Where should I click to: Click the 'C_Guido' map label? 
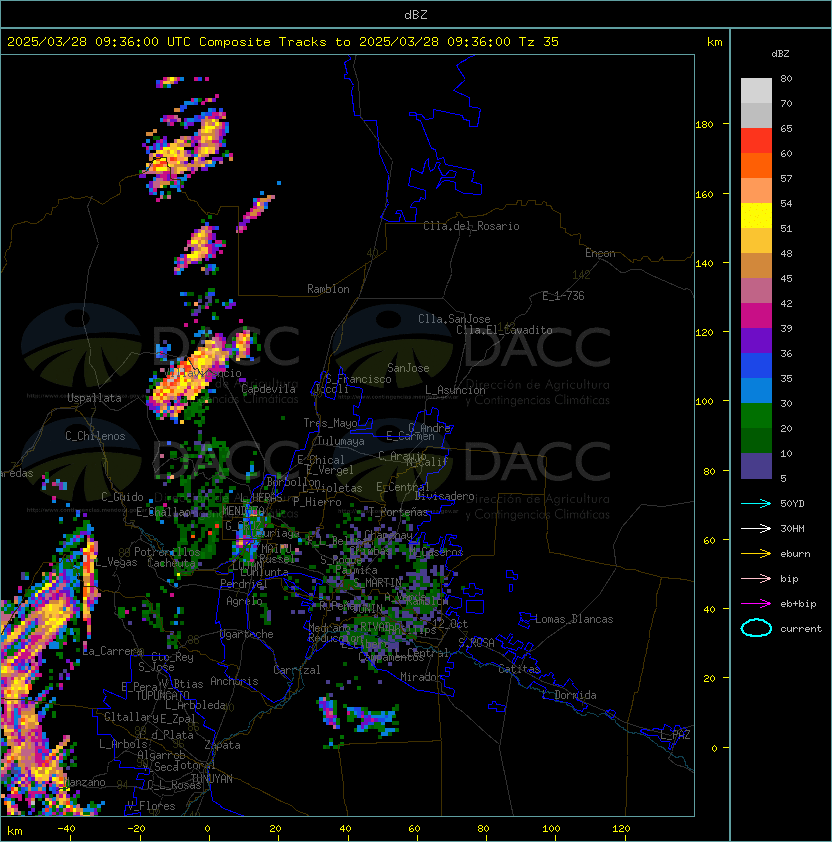click(x=122, y=497)
